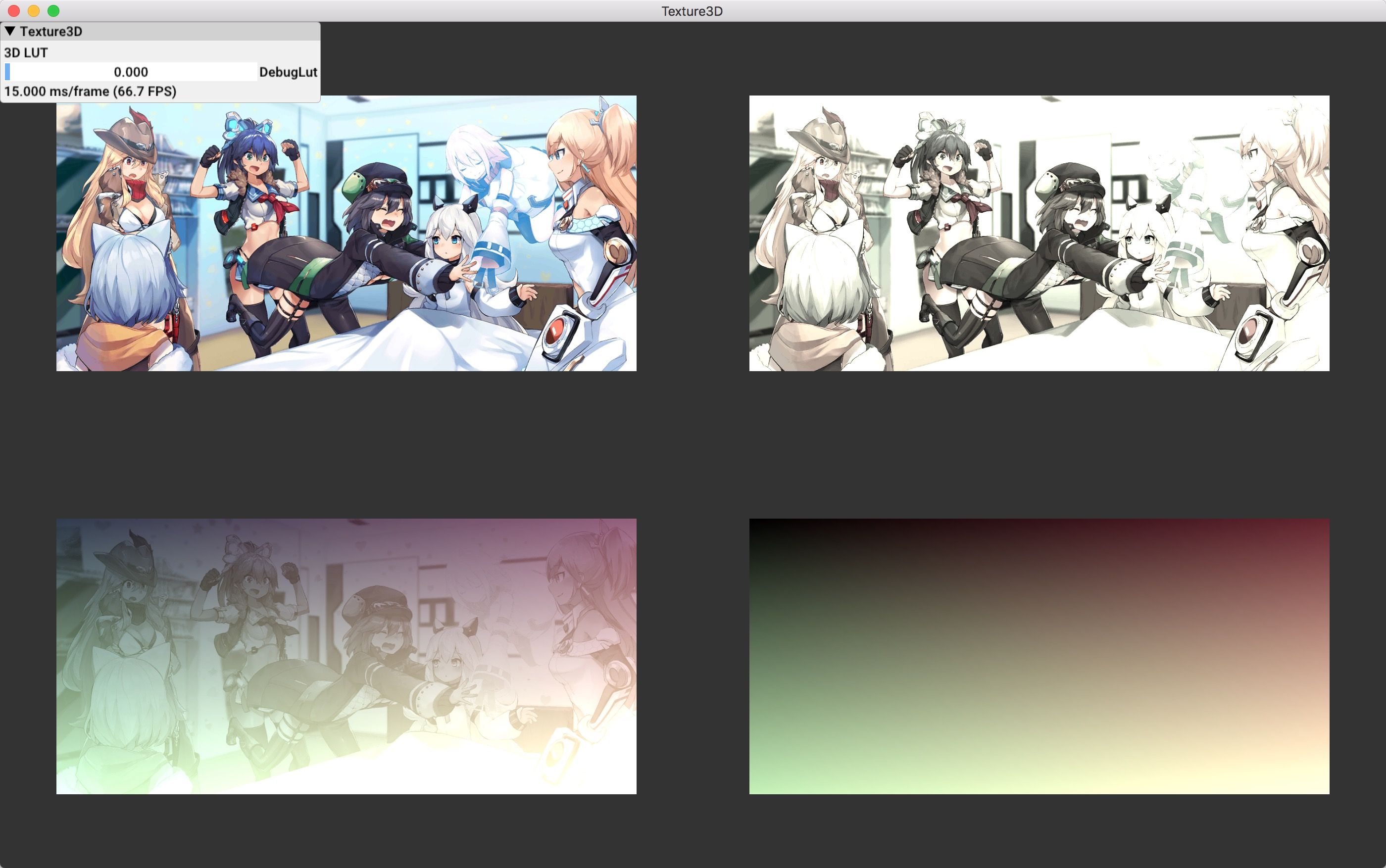This screenshot has height=868, width=1386.
Task: Click the 0.000 slider value
Action: point(131,72)
